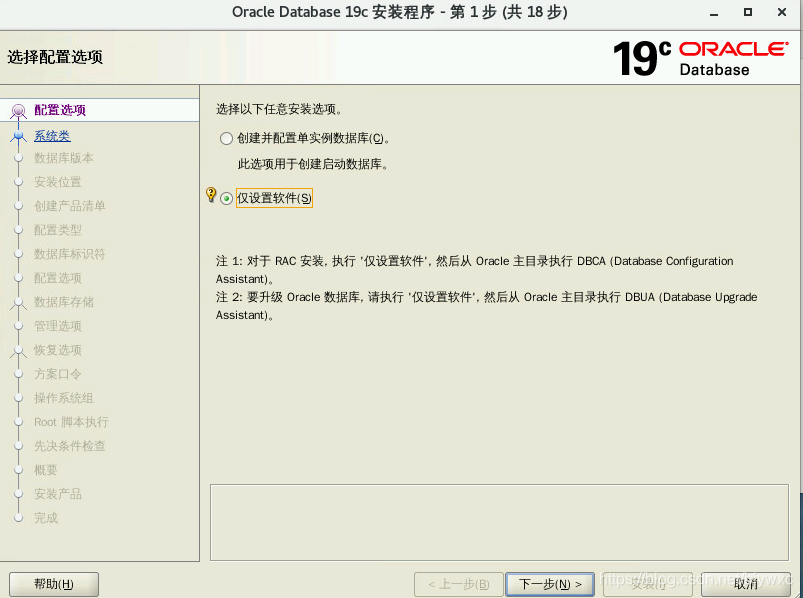
Task: Click the 完成 step
Action: [x=46, y=518]
